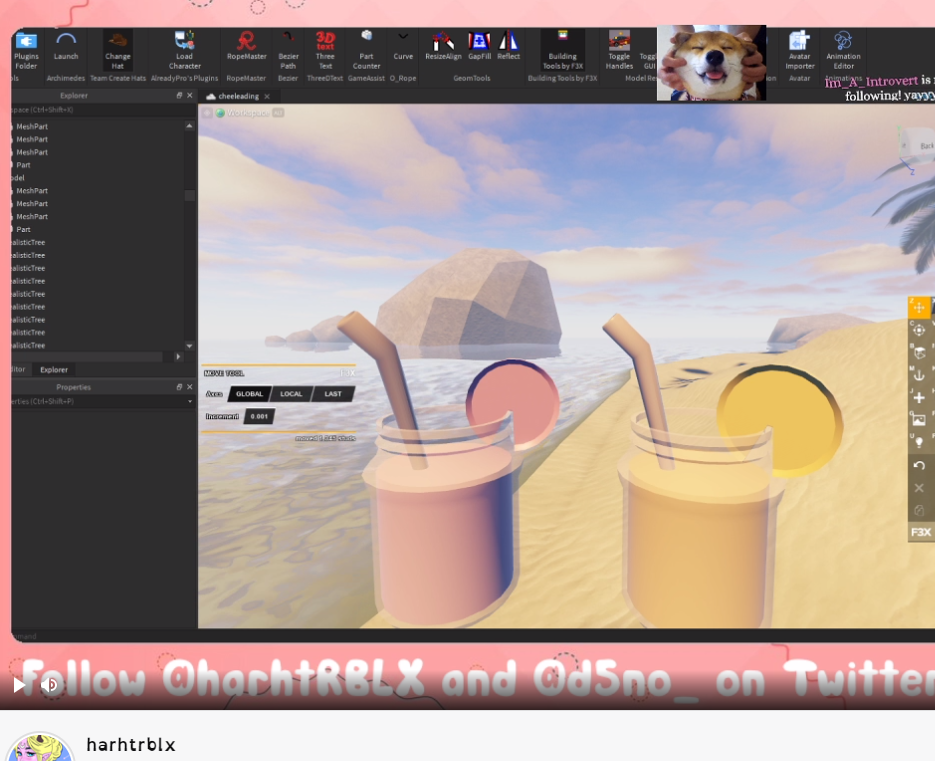Open Building Tools by F3X plugin
The width and height of the screenshot is (935, 761).
562,46
